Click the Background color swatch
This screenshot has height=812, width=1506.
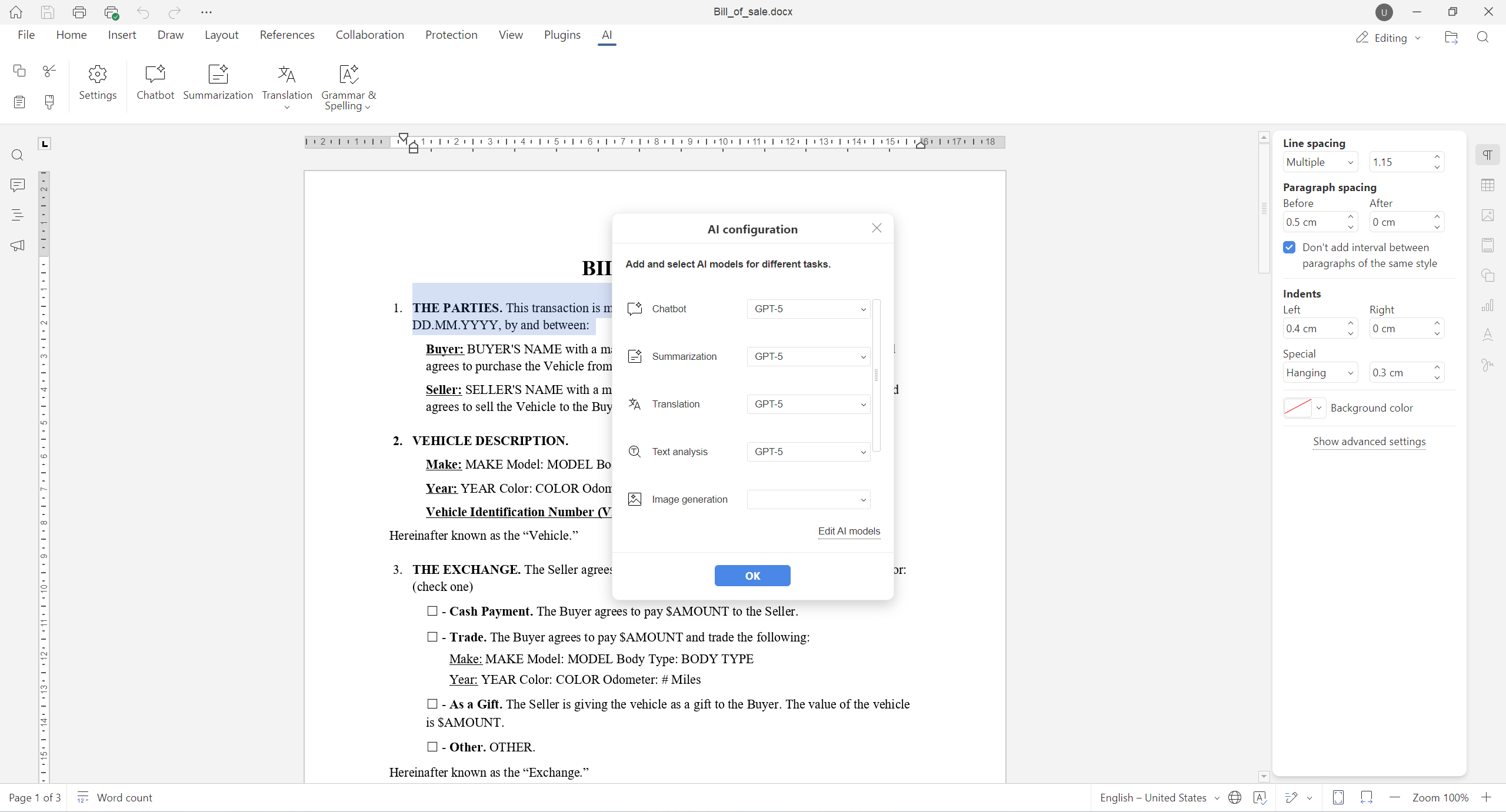coord(1299,407)
